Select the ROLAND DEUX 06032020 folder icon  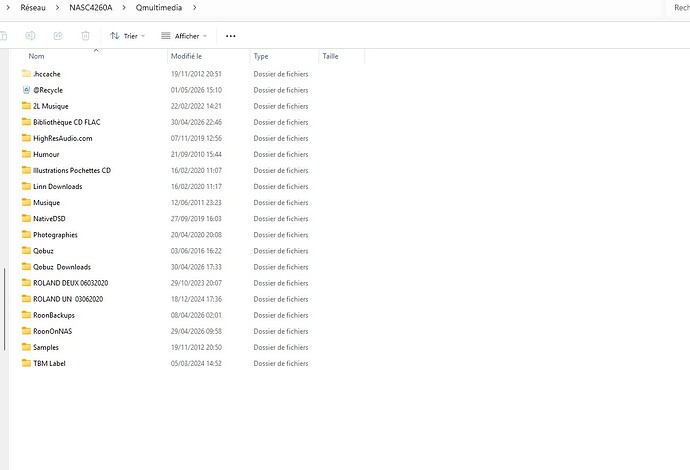[x=26, y=283]
